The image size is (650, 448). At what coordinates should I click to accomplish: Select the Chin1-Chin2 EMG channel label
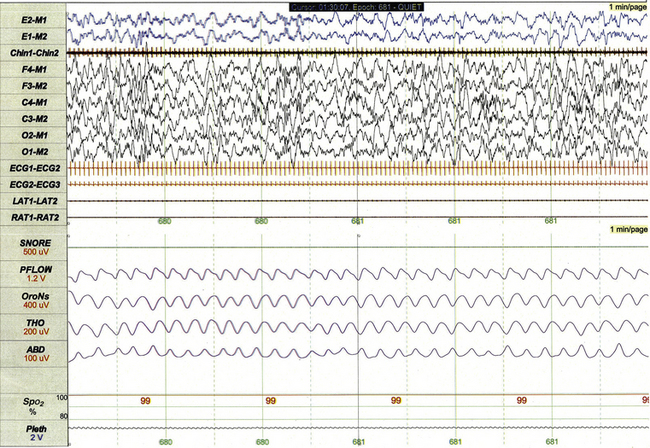[x=33, y=51]
